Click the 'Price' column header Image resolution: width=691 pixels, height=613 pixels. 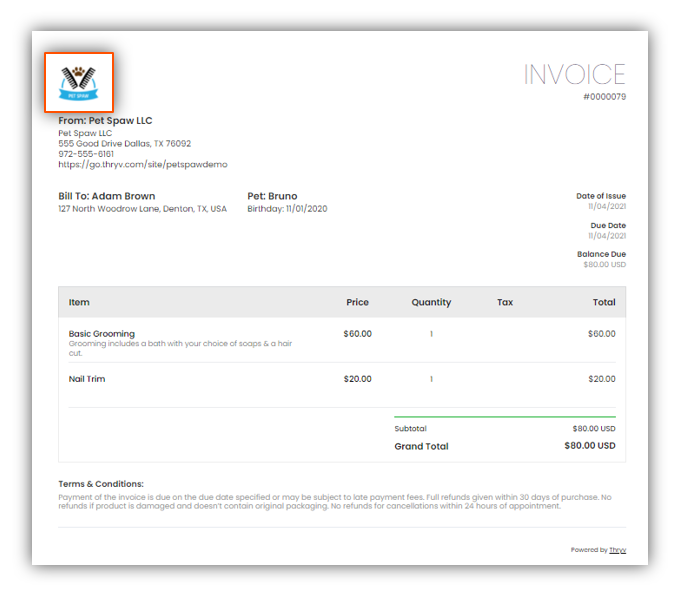[x=357, y=302]
